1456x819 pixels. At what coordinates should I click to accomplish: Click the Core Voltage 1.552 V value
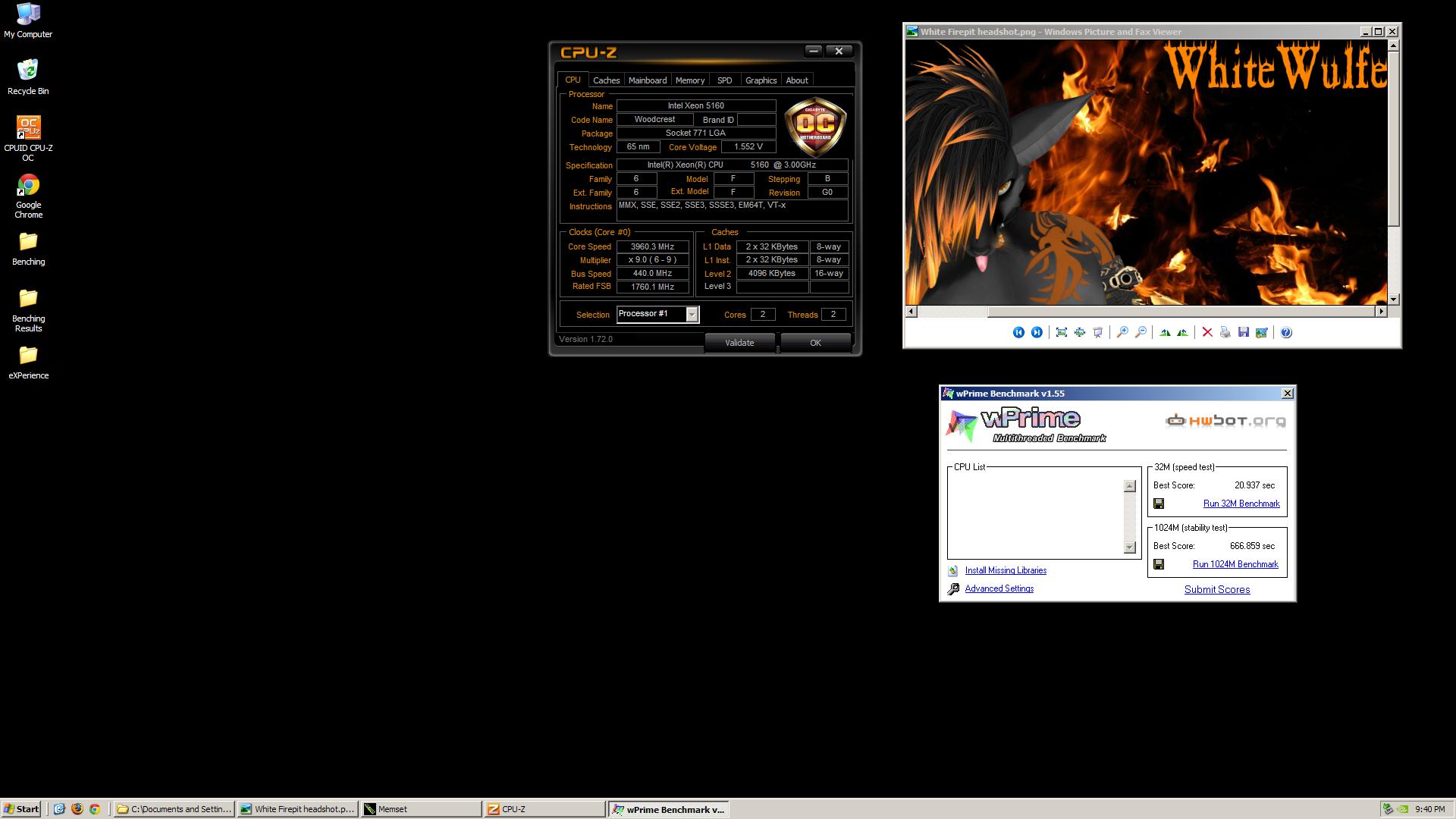tap(748, 147)
